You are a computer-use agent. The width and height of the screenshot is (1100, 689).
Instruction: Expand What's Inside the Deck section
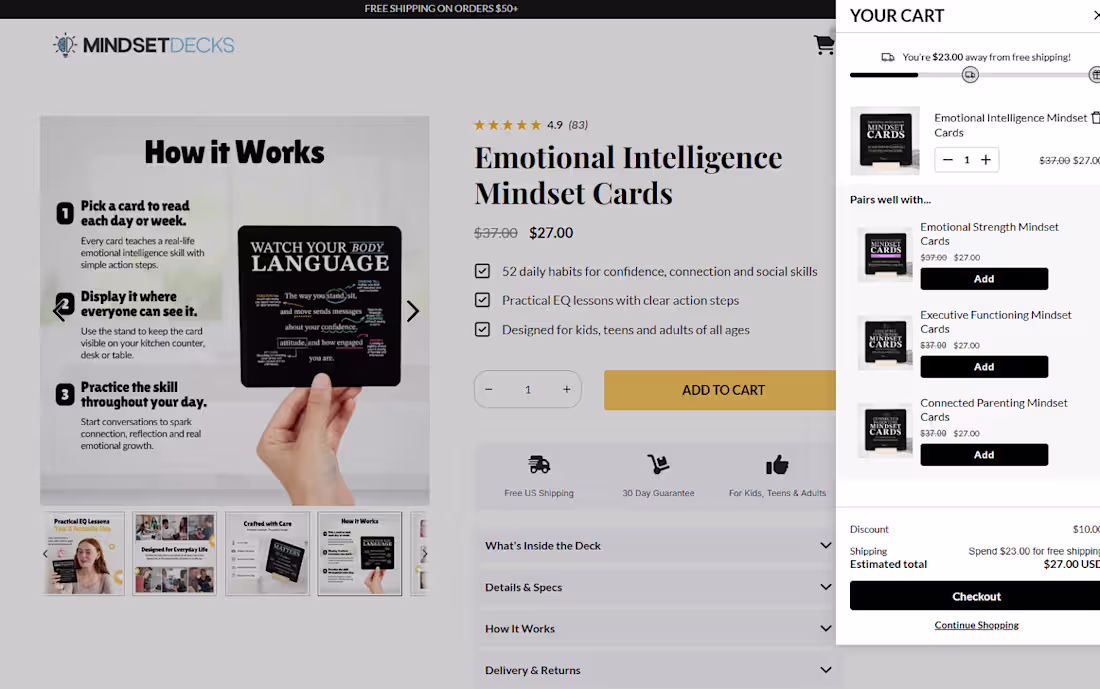pyautogui.click(x=657, y=546)
